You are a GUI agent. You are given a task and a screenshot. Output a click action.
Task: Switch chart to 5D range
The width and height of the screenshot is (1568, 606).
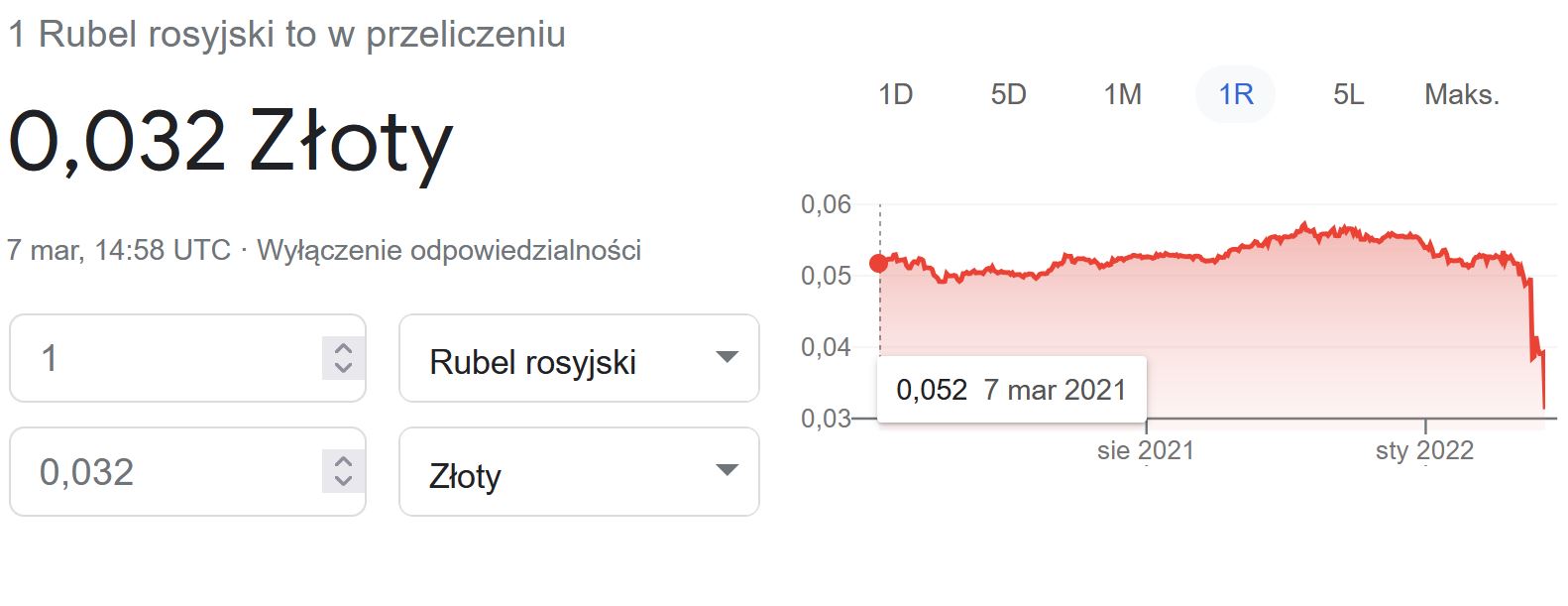coord(1008,94)
